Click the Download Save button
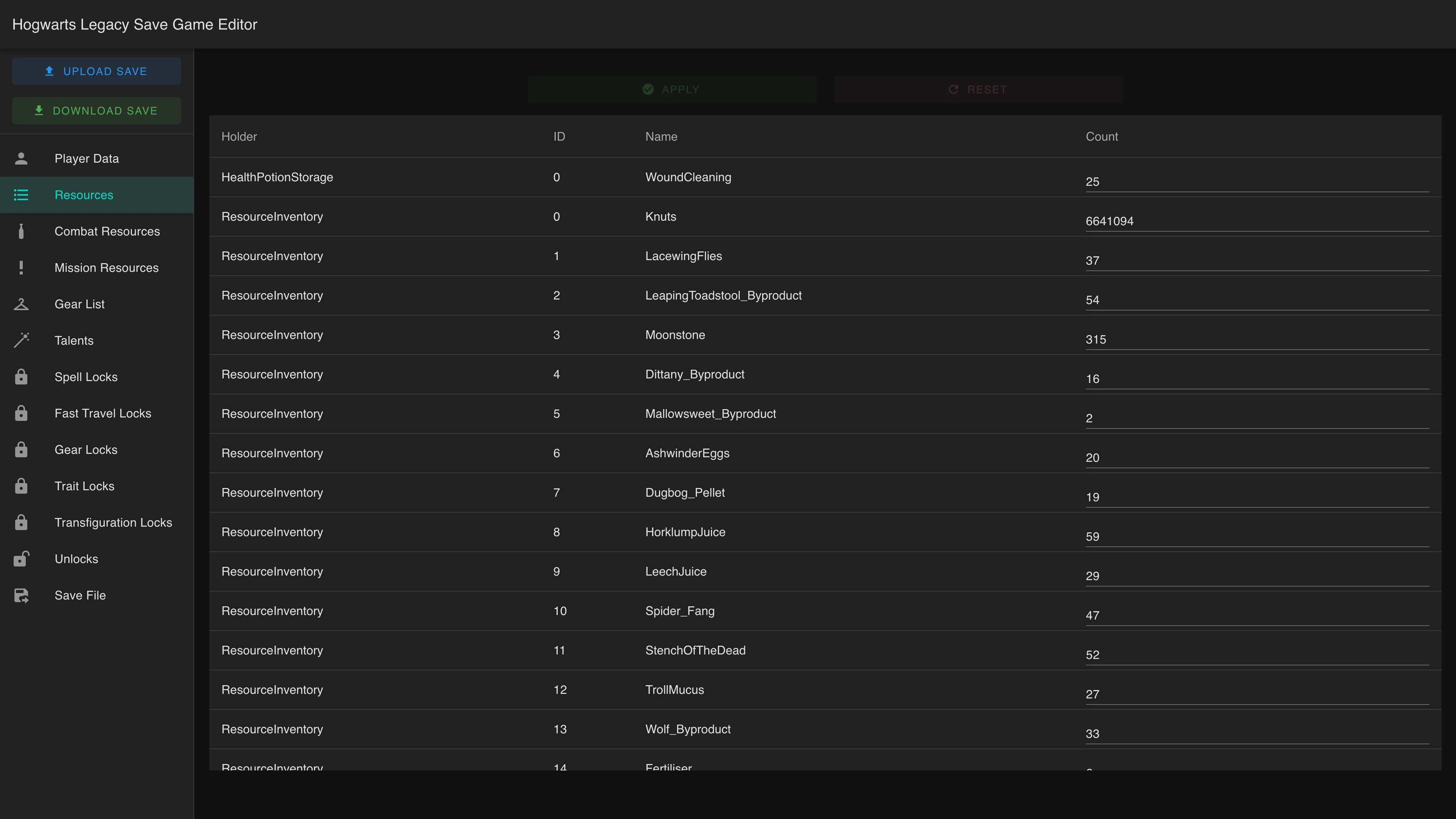This screenshot has height=819, width=1456. point(97,111)
